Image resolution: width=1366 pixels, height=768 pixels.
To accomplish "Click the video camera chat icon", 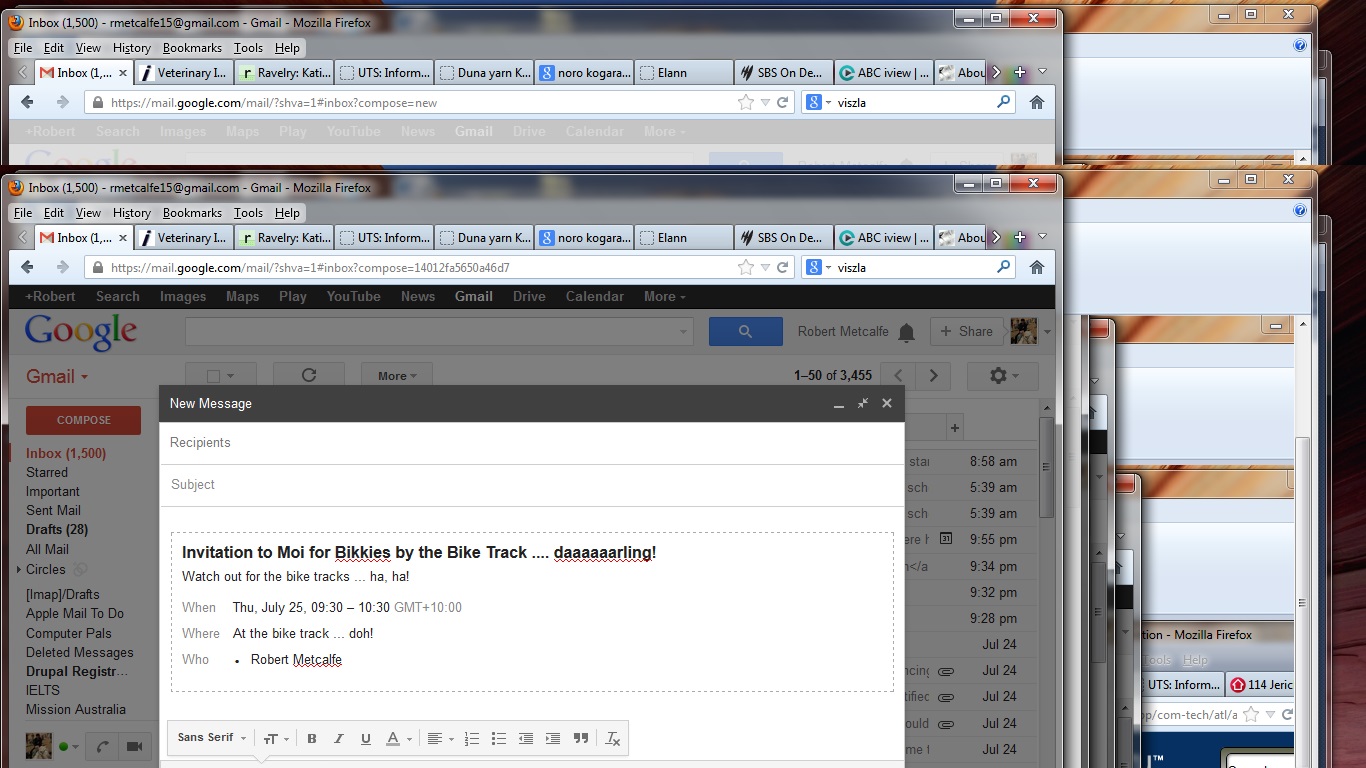I will tap(133, 746).
